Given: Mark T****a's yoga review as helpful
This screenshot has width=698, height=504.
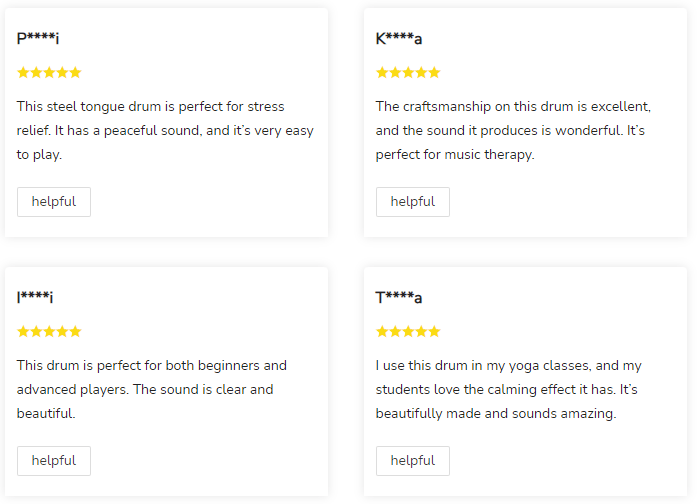Looking at the screenshot, I should coord(412,461).
